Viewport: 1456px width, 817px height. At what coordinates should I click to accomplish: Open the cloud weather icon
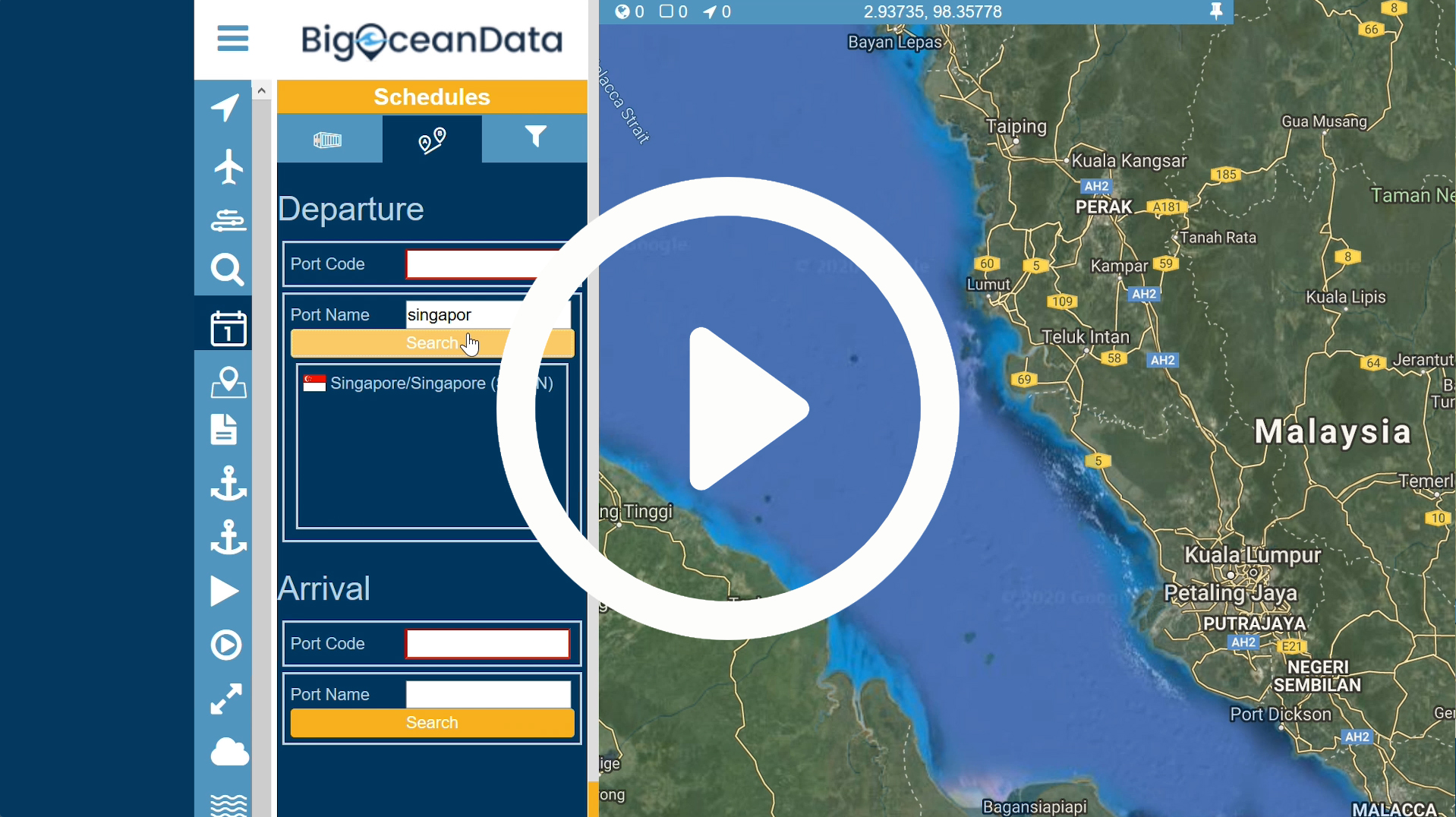coord(229,752)
